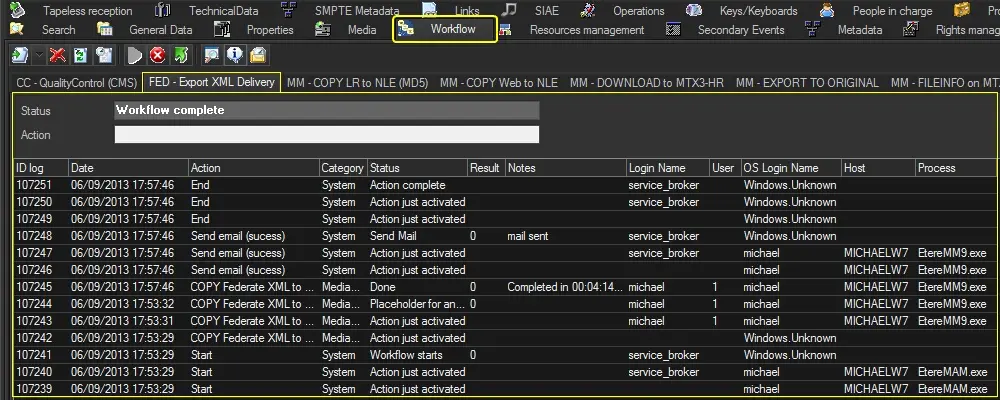Click the red circle stop workflow icon
Screen dimensions: 1000x400
tap(157, 55)
